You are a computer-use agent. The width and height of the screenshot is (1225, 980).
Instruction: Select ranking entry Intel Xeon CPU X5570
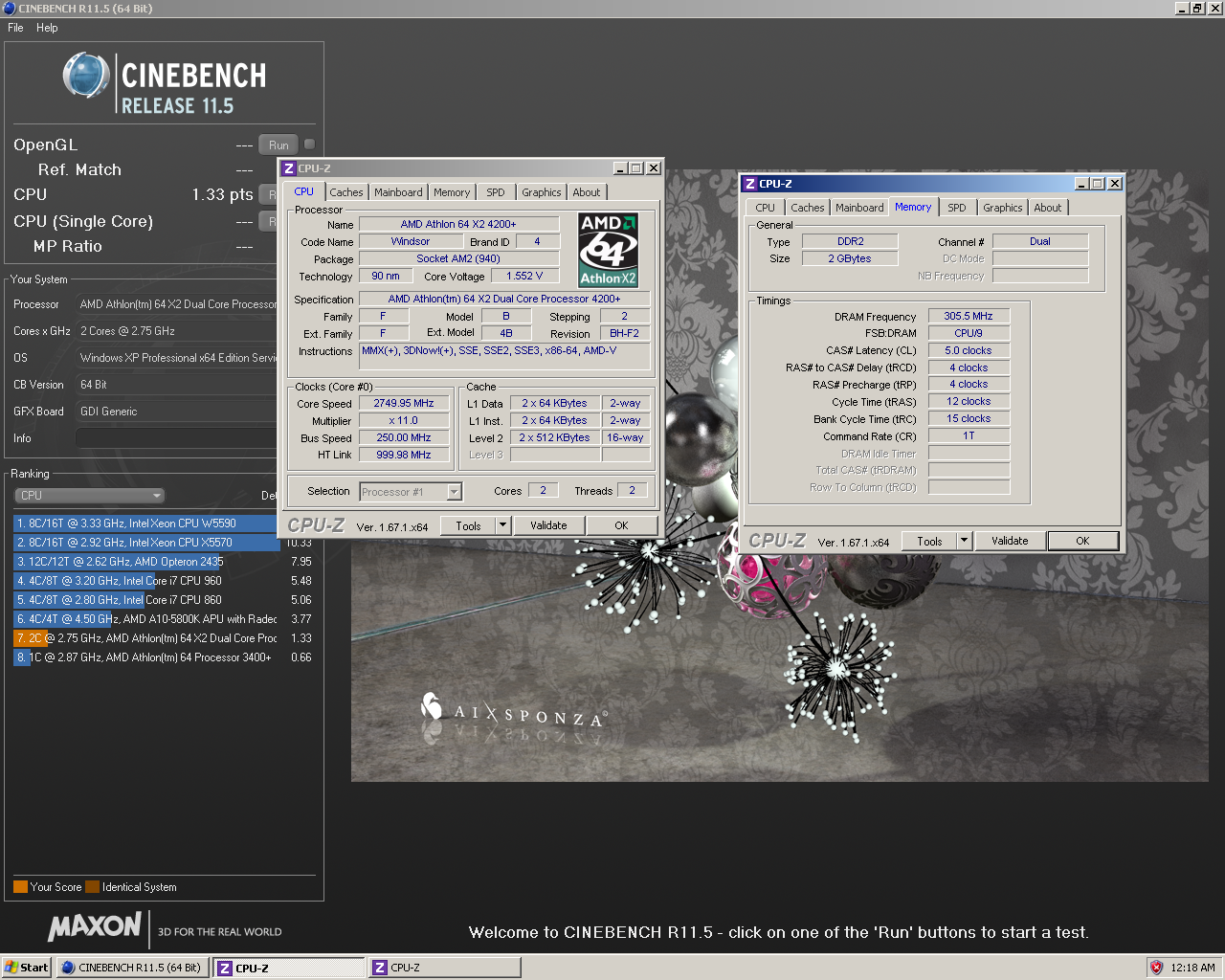click(145, 543)
